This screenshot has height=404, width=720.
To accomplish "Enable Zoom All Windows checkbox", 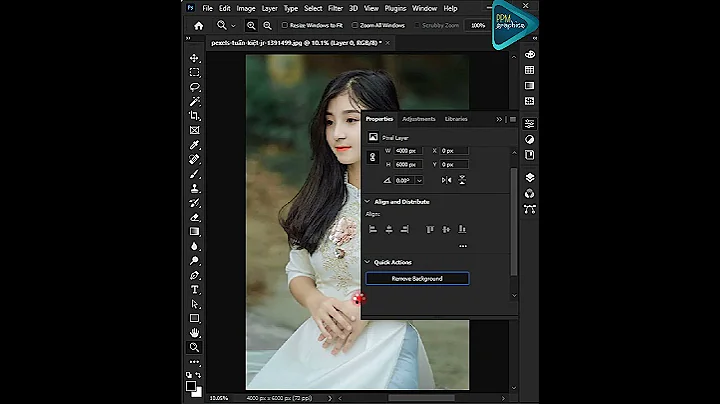I will pos(355,25).
